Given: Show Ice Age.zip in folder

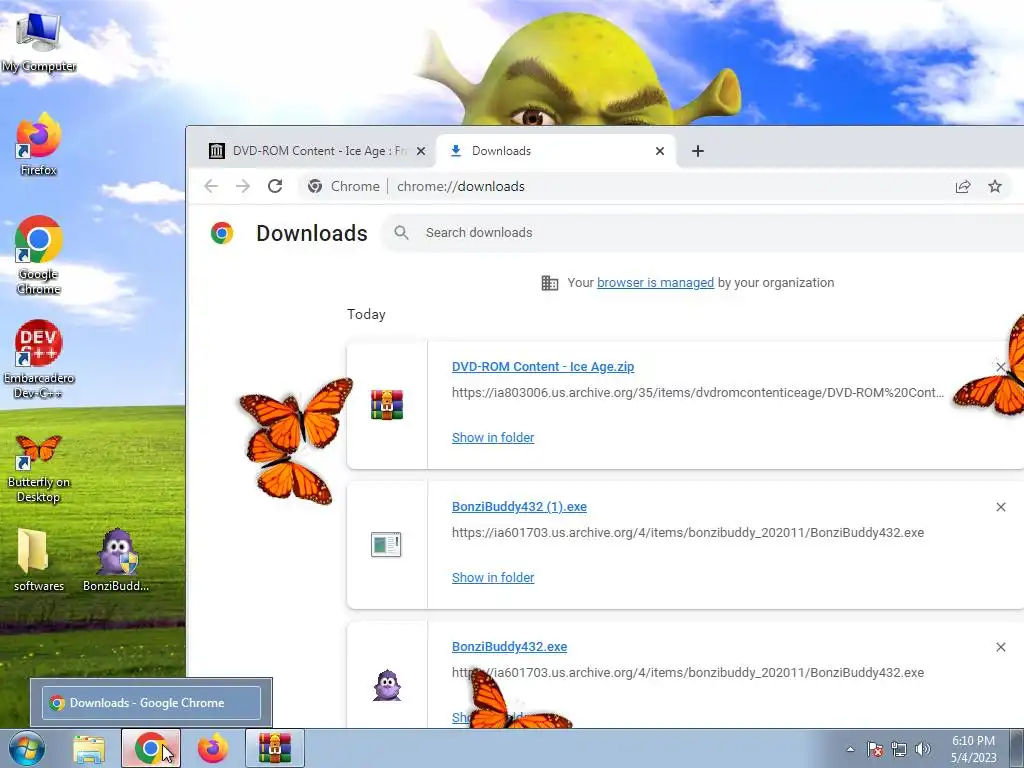Looking at the screenshot, I should pyautogui.click(x=493, y=438).
